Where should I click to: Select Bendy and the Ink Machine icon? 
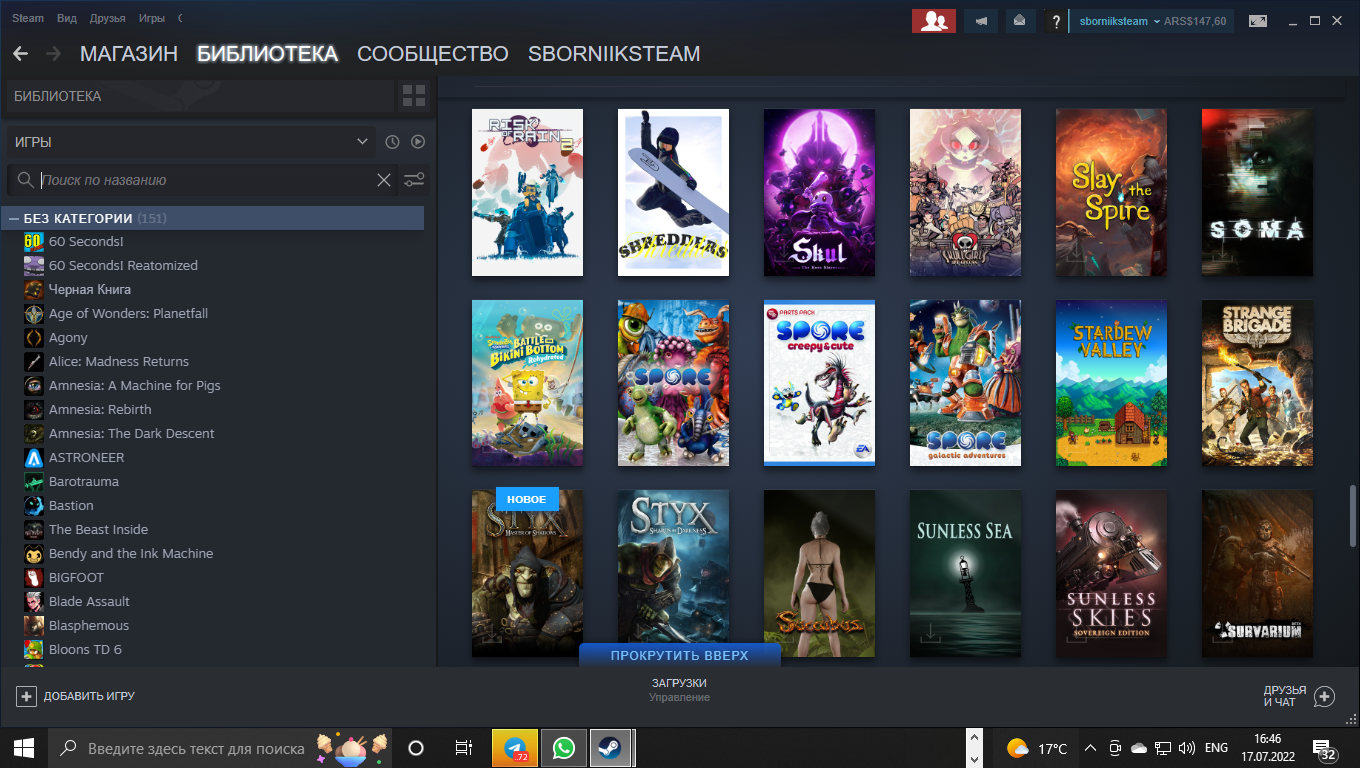(x=33, y=553)
